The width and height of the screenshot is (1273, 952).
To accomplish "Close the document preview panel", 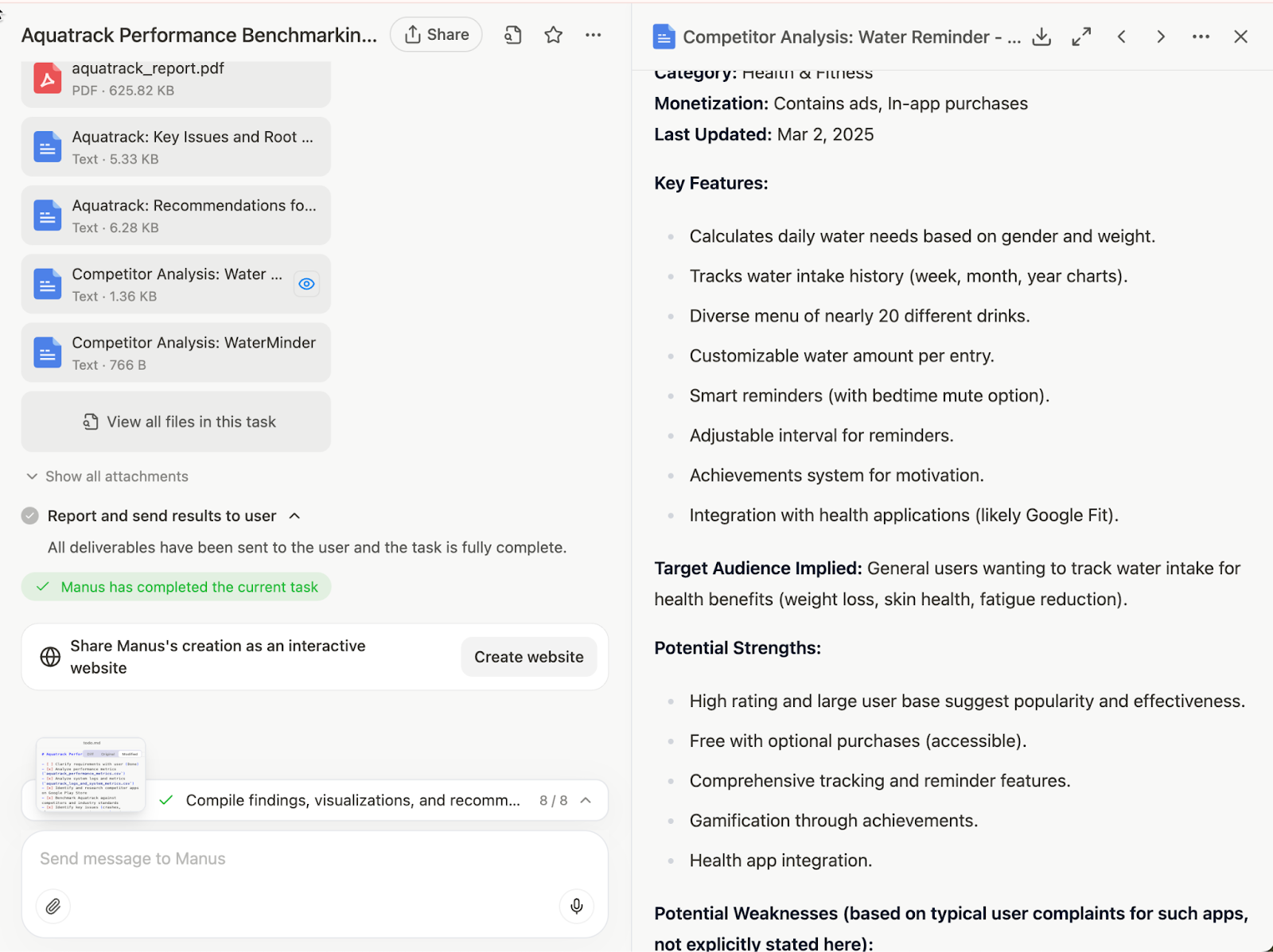I will pos(1240,37).
